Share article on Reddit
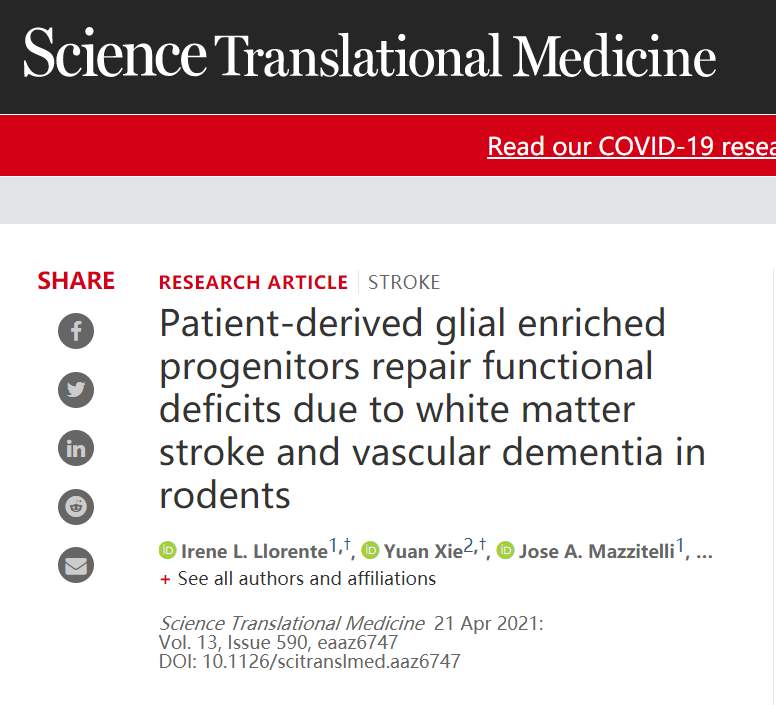This screenshot has height=705, width=776. click(76, 507)
